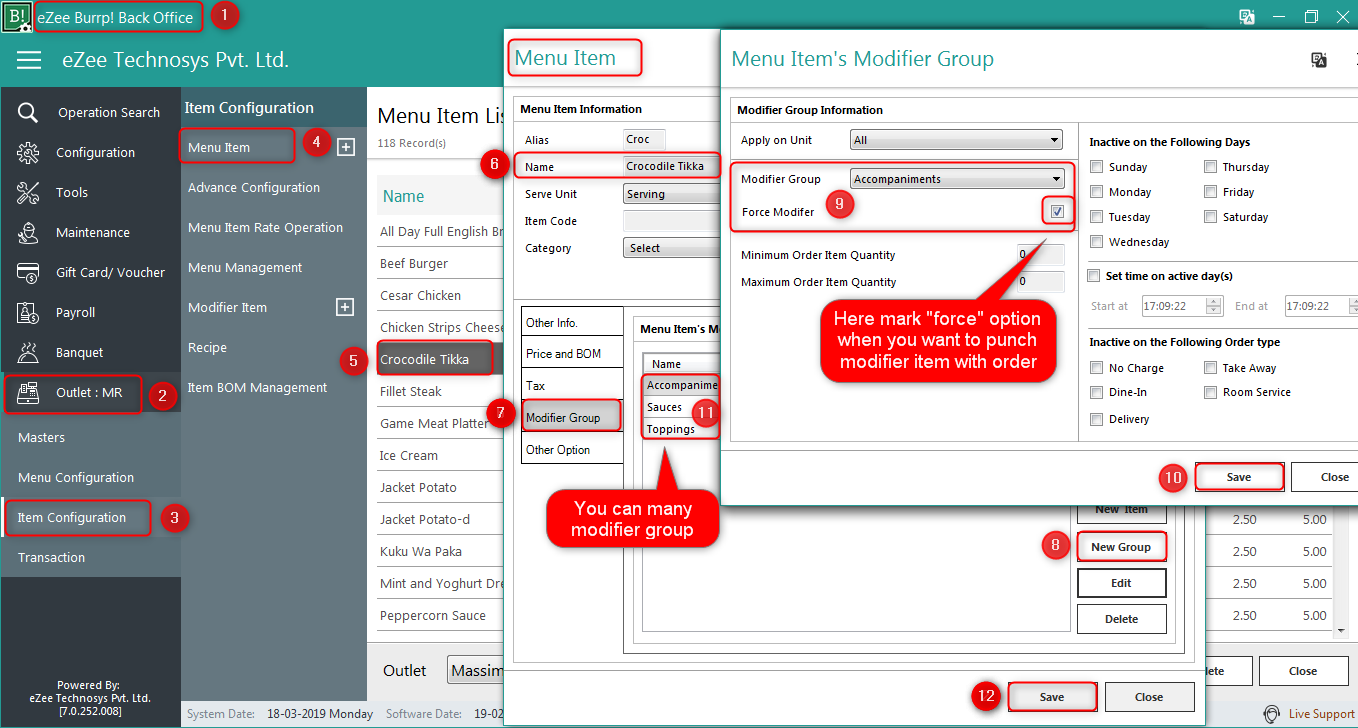Click the Configuration gear icon

28,152
